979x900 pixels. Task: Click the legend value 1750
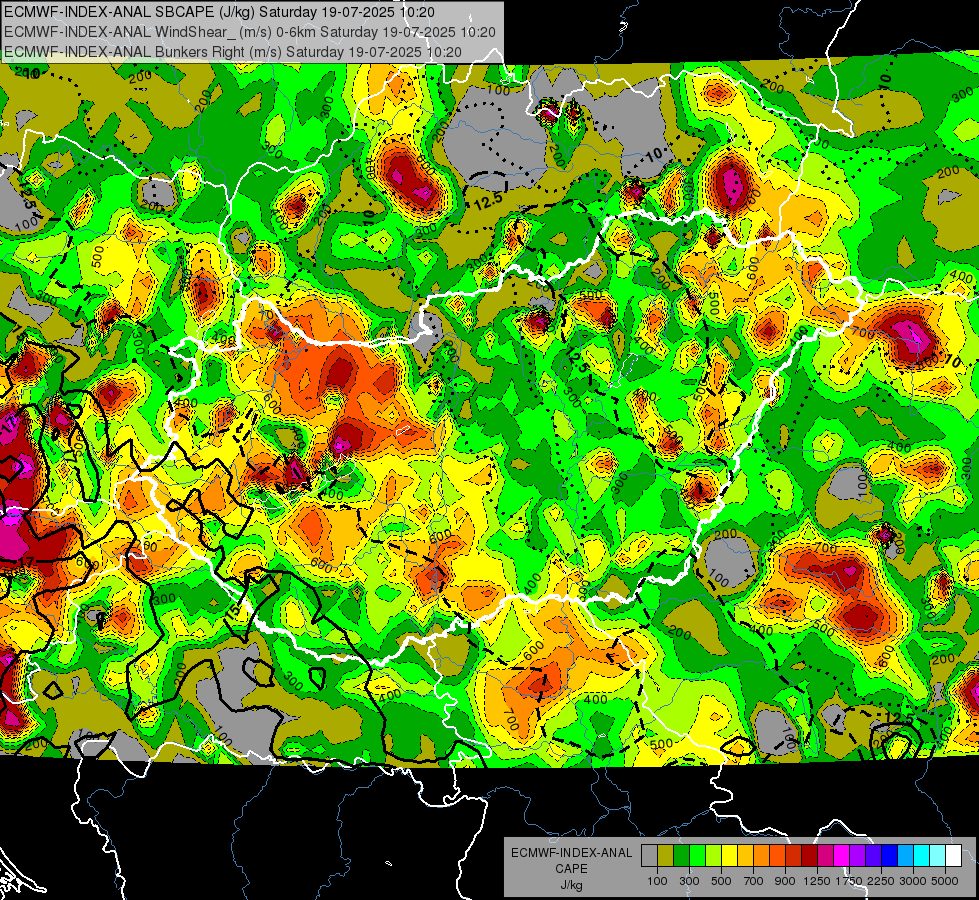849,881
